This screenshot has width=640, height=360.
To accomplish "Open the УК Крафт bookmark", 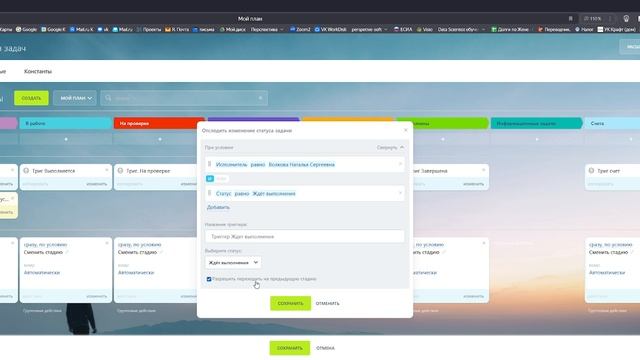I will click(x=616, y=29).
